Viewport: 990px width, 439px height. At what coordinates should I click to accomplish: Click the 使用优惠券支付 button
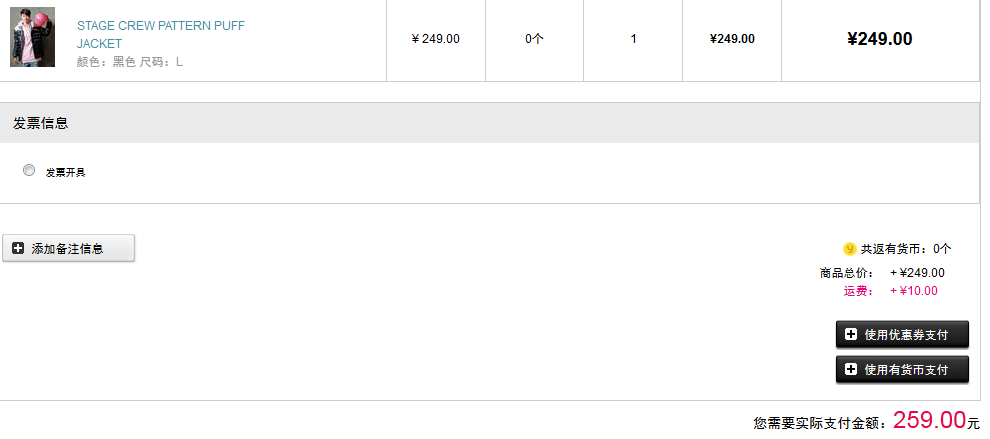902,334
